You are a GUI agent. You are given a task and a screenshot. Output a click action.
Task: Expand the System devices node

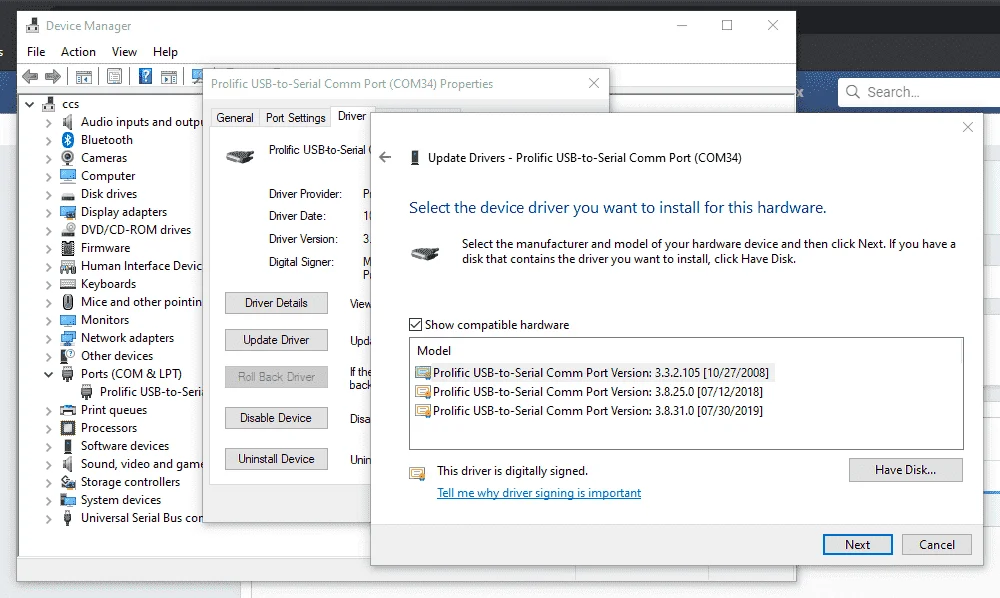pyautogui.click(x=48, y=500)
